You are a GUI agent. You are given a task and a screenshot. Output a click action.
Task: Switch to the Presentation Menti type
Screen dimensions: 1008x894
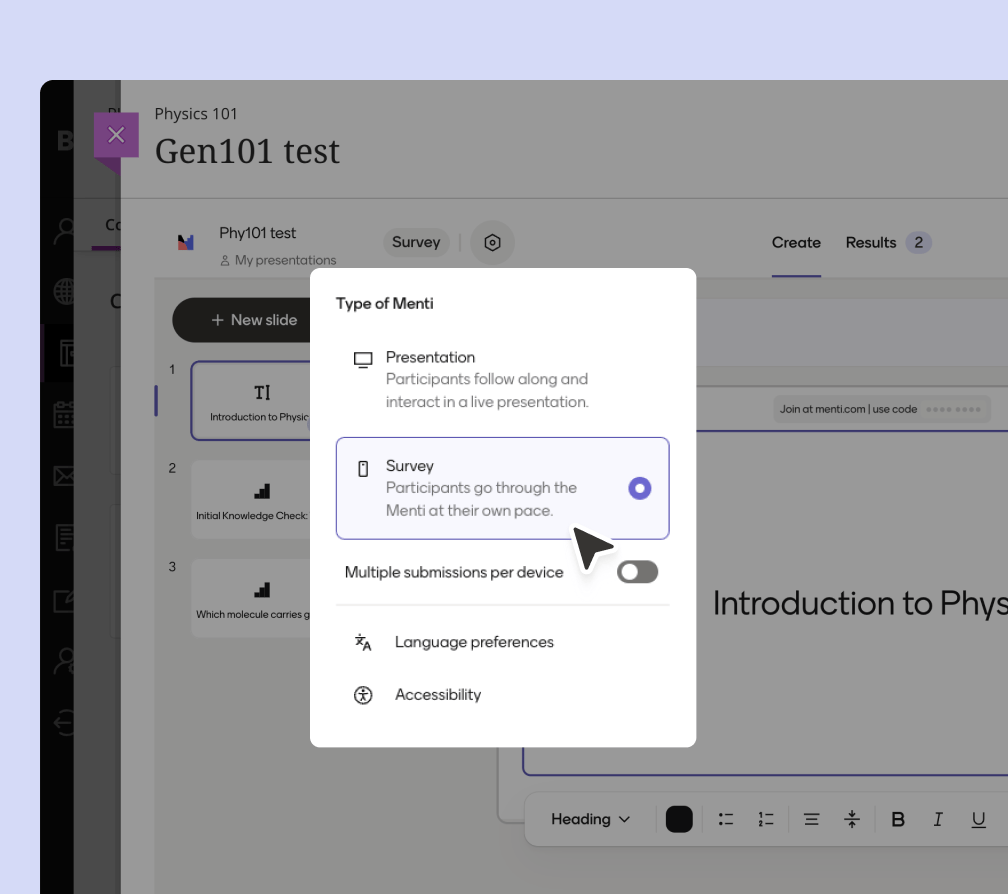[x=431, y=357]
